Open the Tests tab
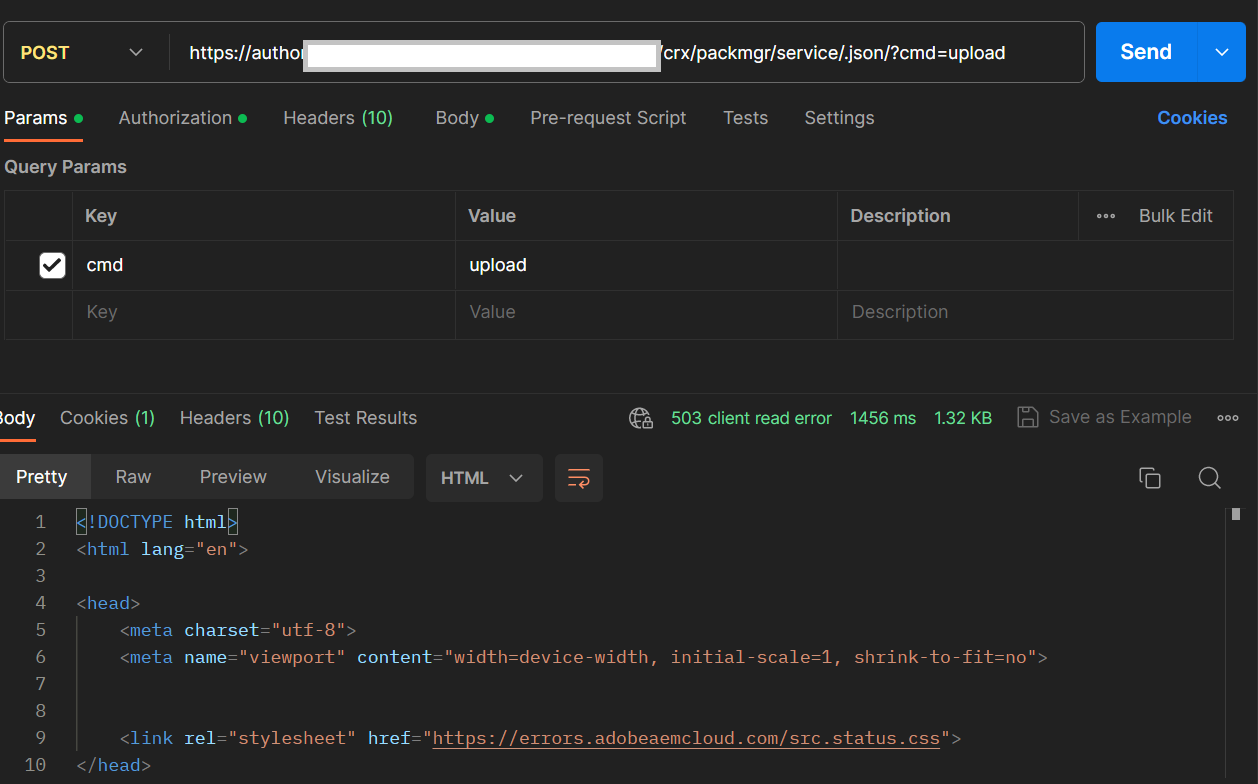Viewport: 1258px width, 784px height. pyautogui.click(x=745, y=118)
